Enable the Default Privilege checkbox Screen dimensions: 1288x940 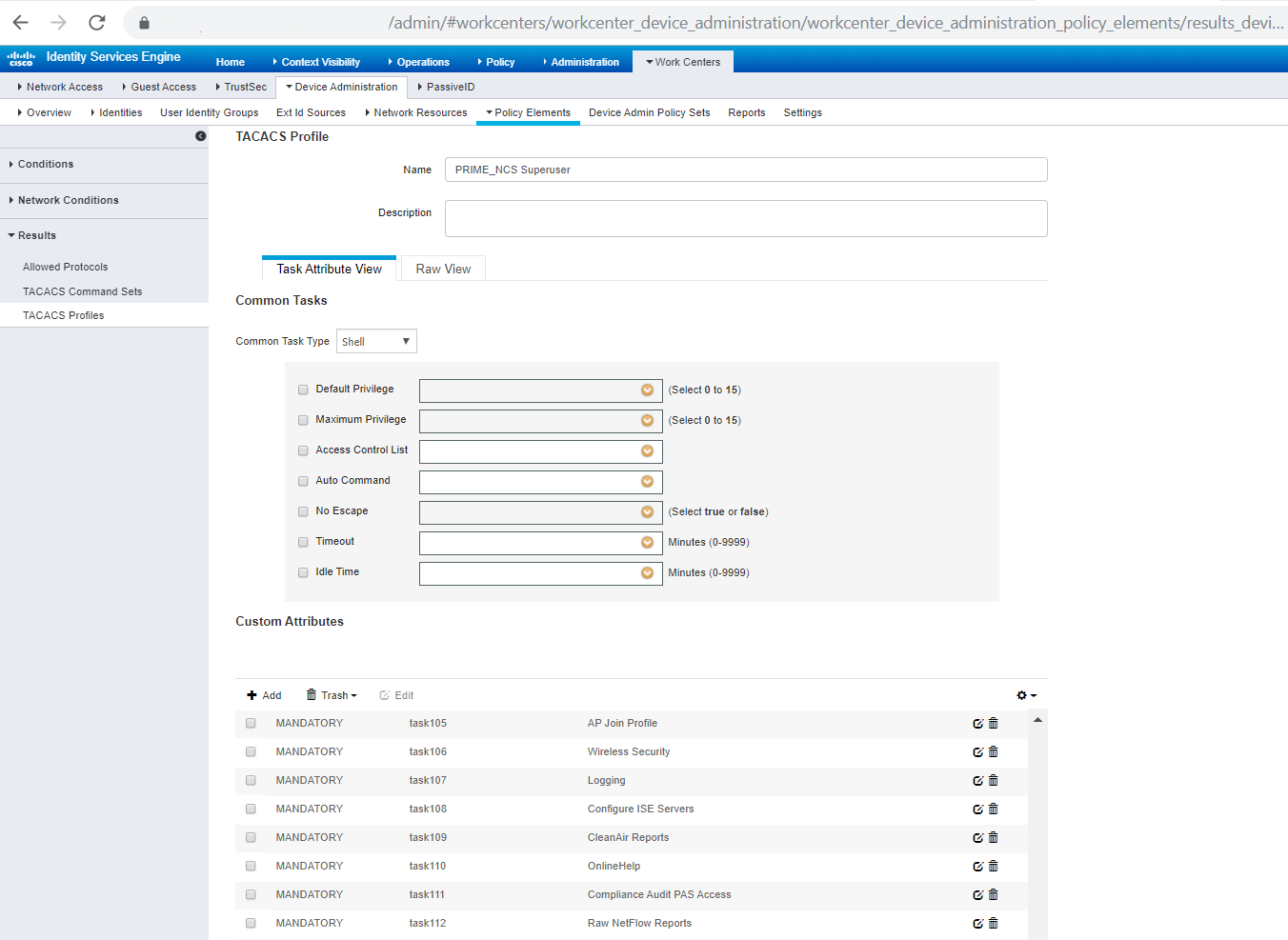click(303, 390)
